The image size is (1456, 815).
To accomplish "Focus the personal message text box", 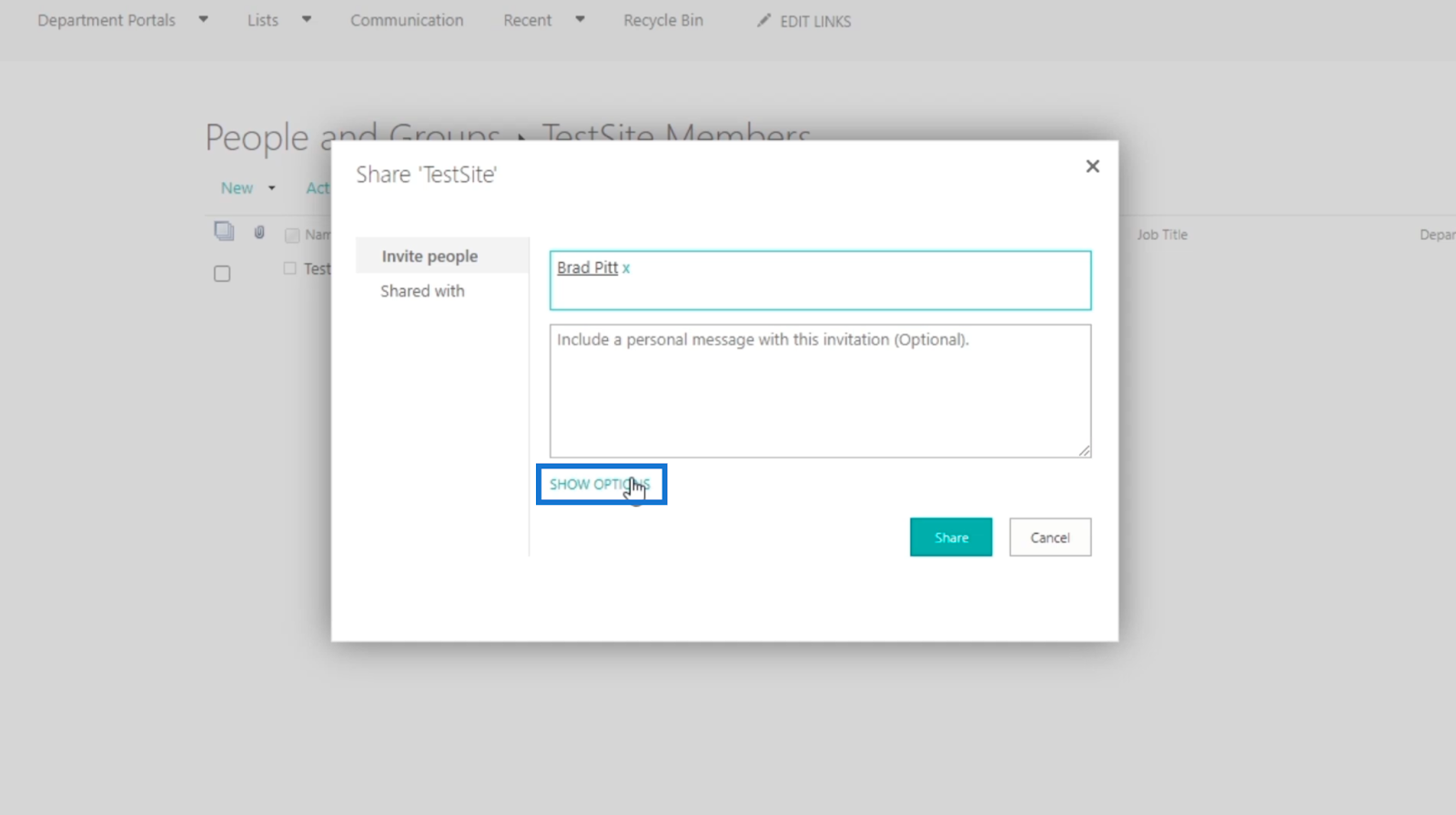I will 820,391.
